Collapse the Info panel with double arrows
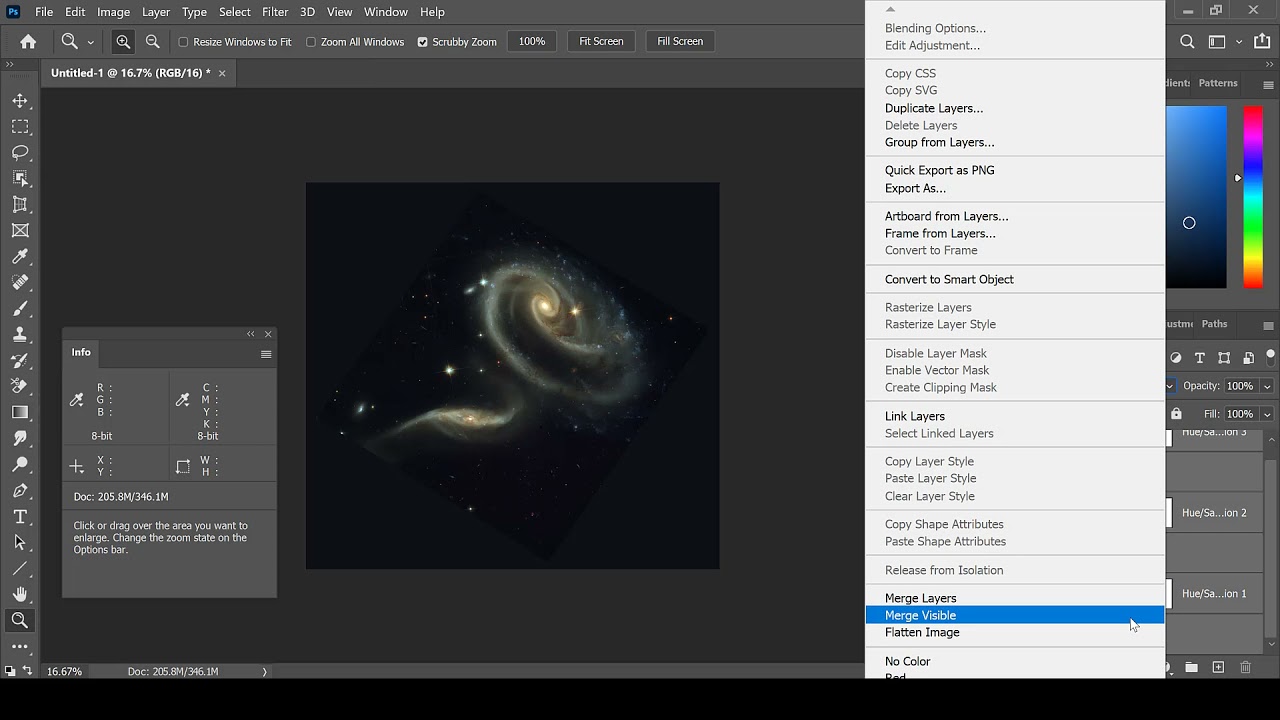The image size is (1280, 720). (x=251, y=334)
